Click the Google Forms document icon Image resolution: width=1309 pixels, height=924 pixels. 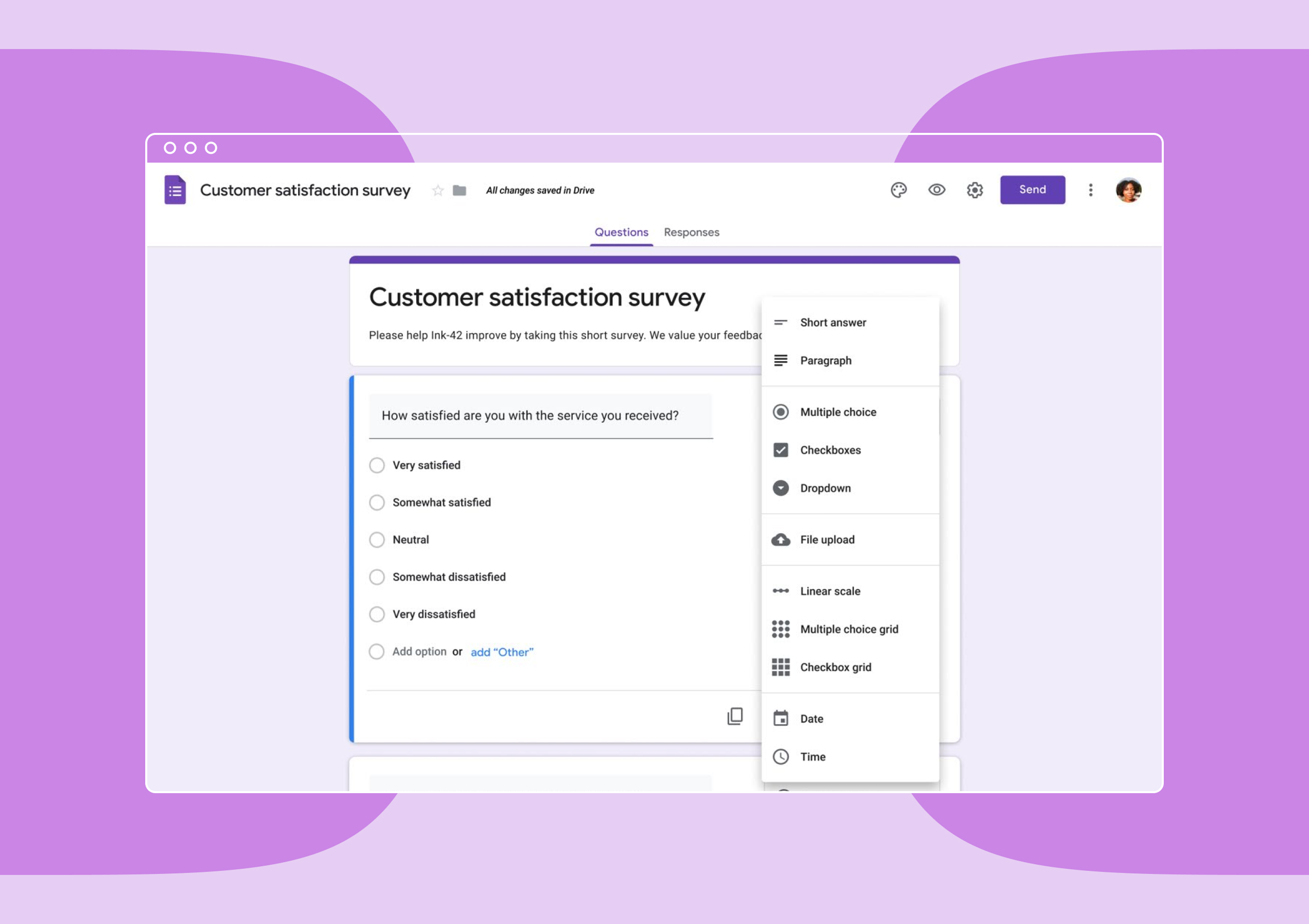tap(177, 190)
